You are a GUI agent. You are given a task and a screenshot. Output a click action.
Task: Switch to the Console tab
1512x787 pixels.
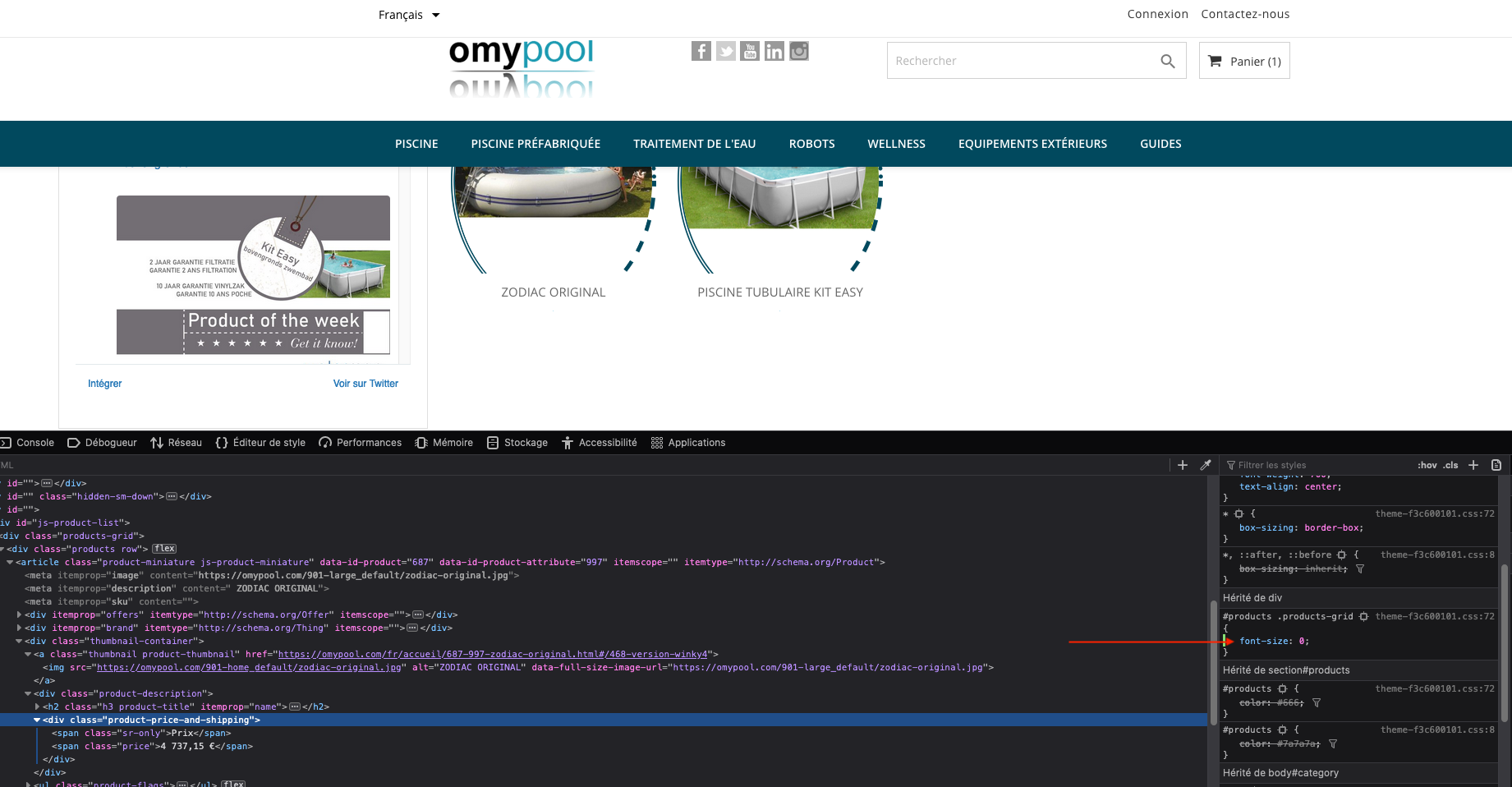(x=28, y=443)
